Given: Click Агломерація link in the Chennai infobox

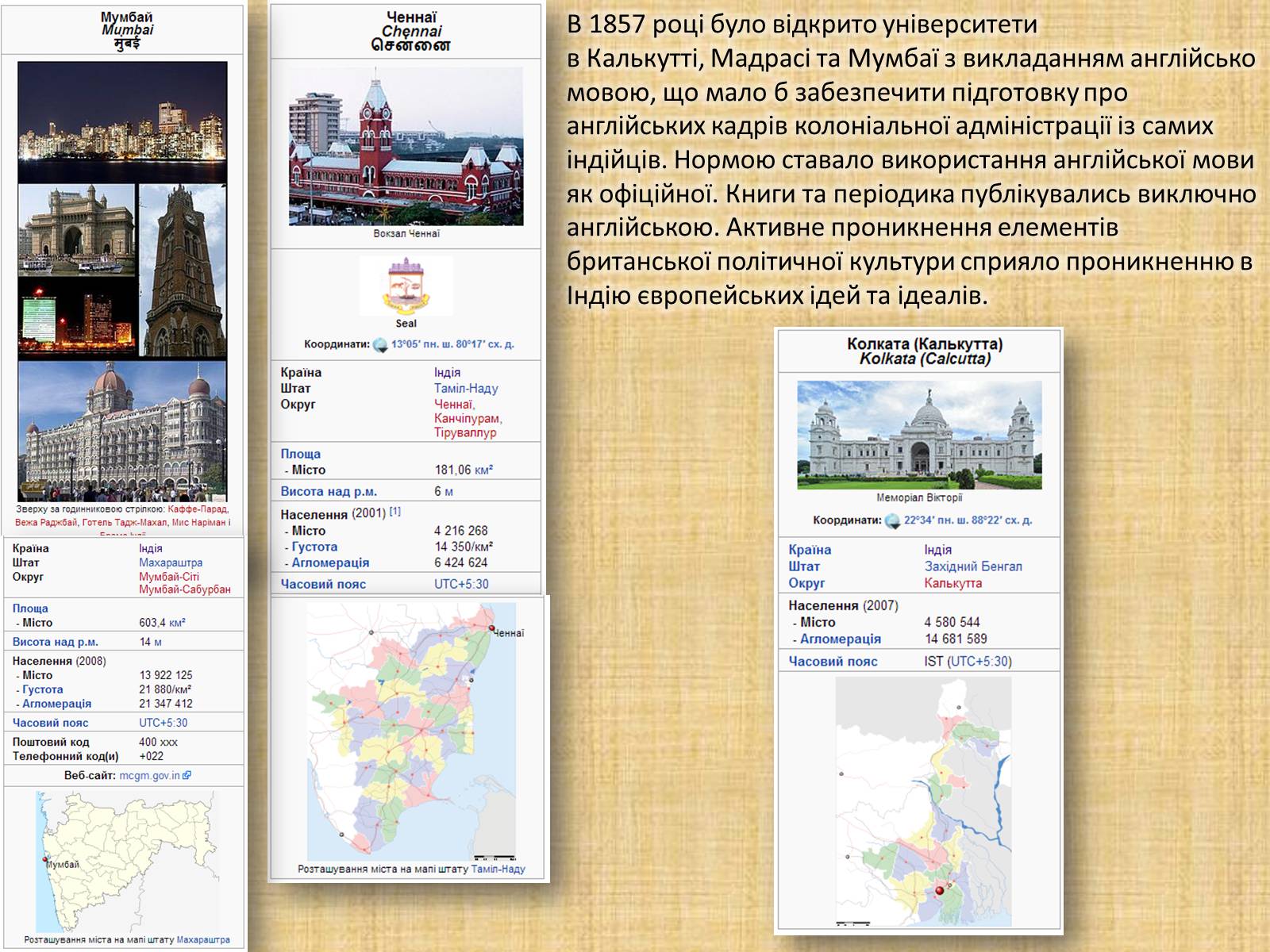Looking at the screenshot, I should (330, 562).
